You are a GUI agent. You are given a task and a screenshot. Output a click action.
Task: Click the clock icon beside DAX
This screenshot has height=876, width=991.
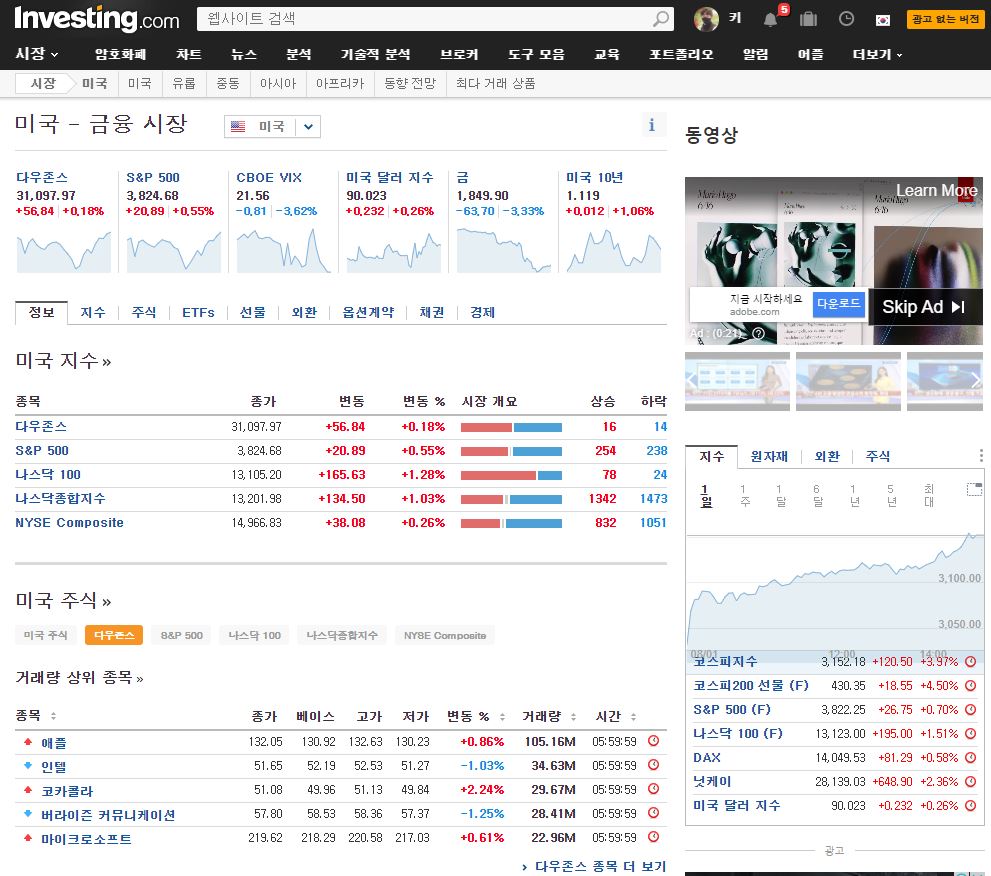click(x=971, y=758)
